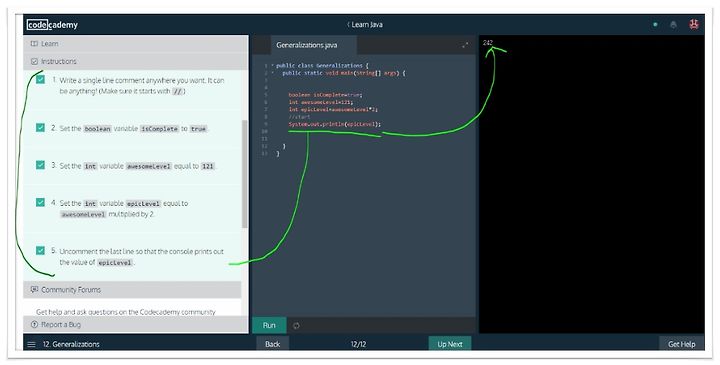Click the Community Forums chat icon

[34, 290]
